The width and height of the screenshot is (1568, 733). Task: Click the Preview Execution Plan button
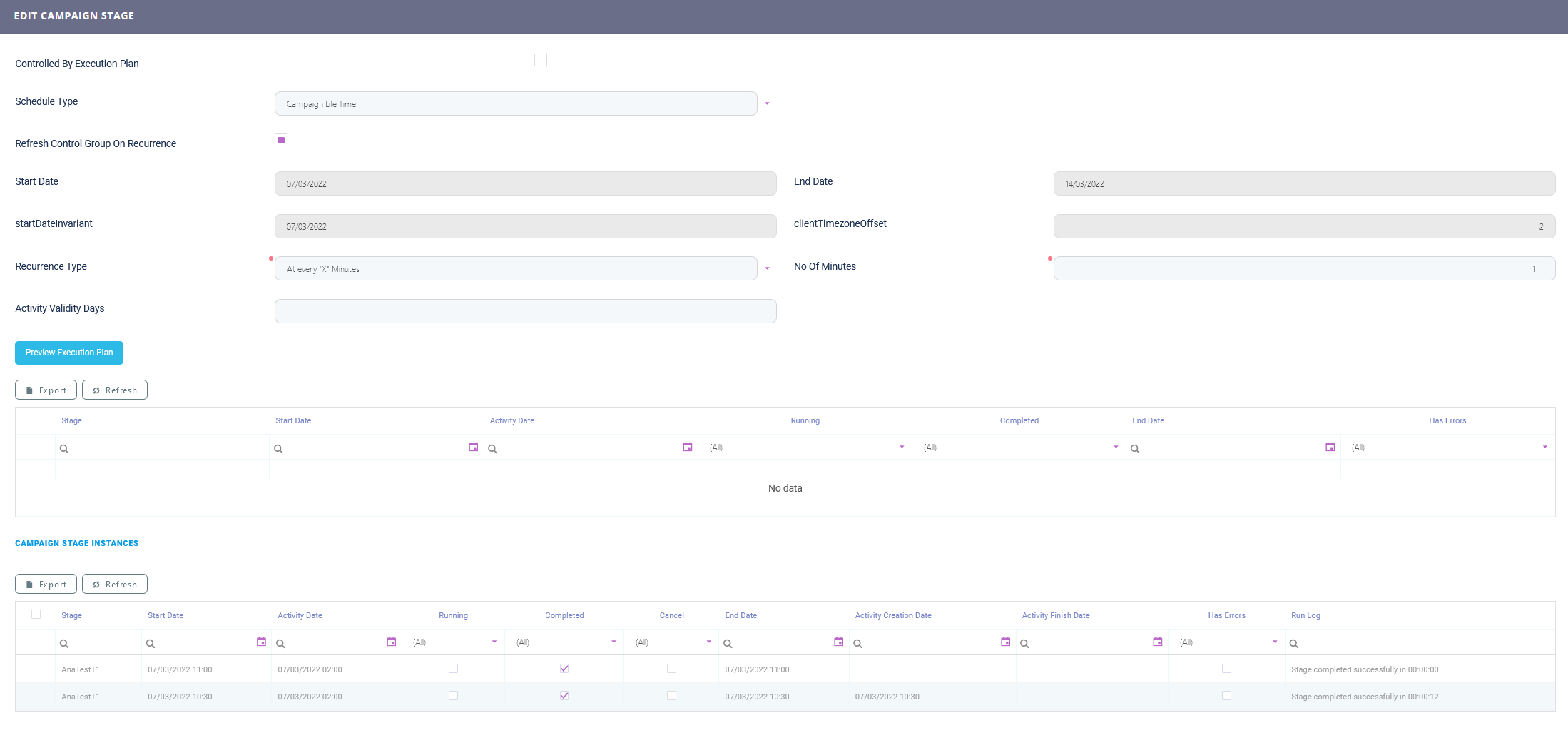(69, 353)
